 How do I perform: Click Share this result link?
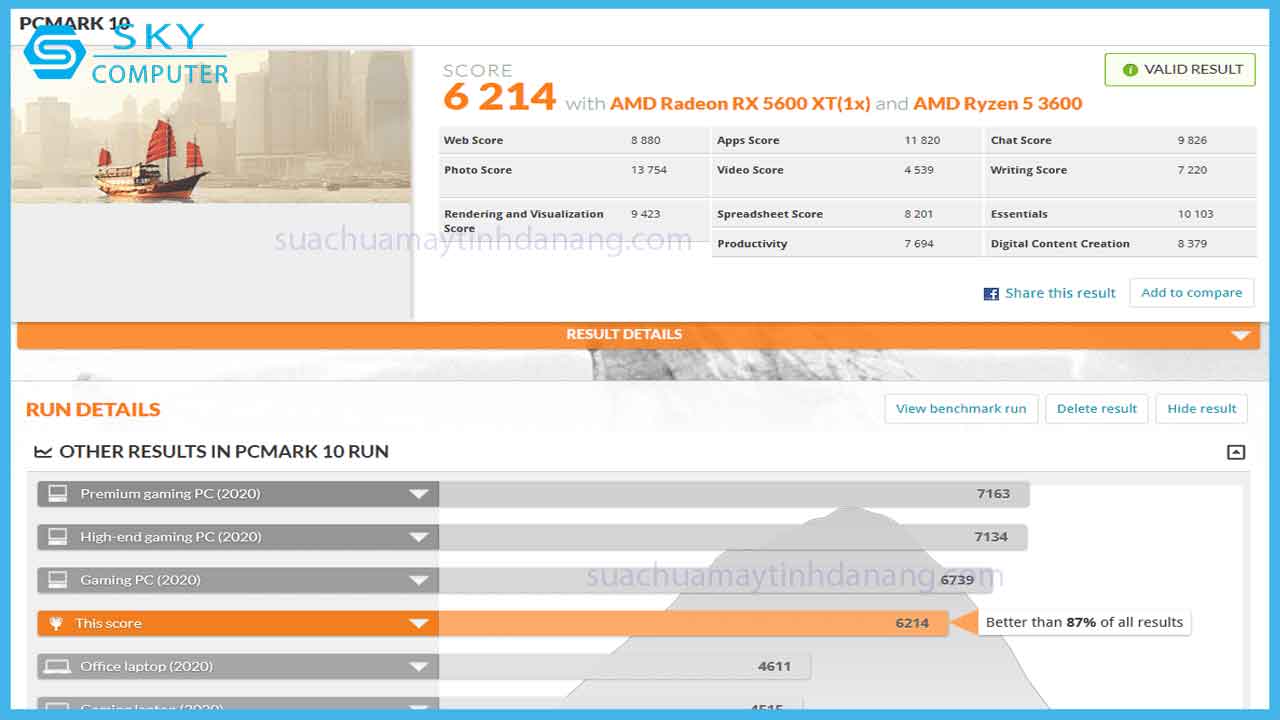pyautogui.click(x=1060, y=293)
